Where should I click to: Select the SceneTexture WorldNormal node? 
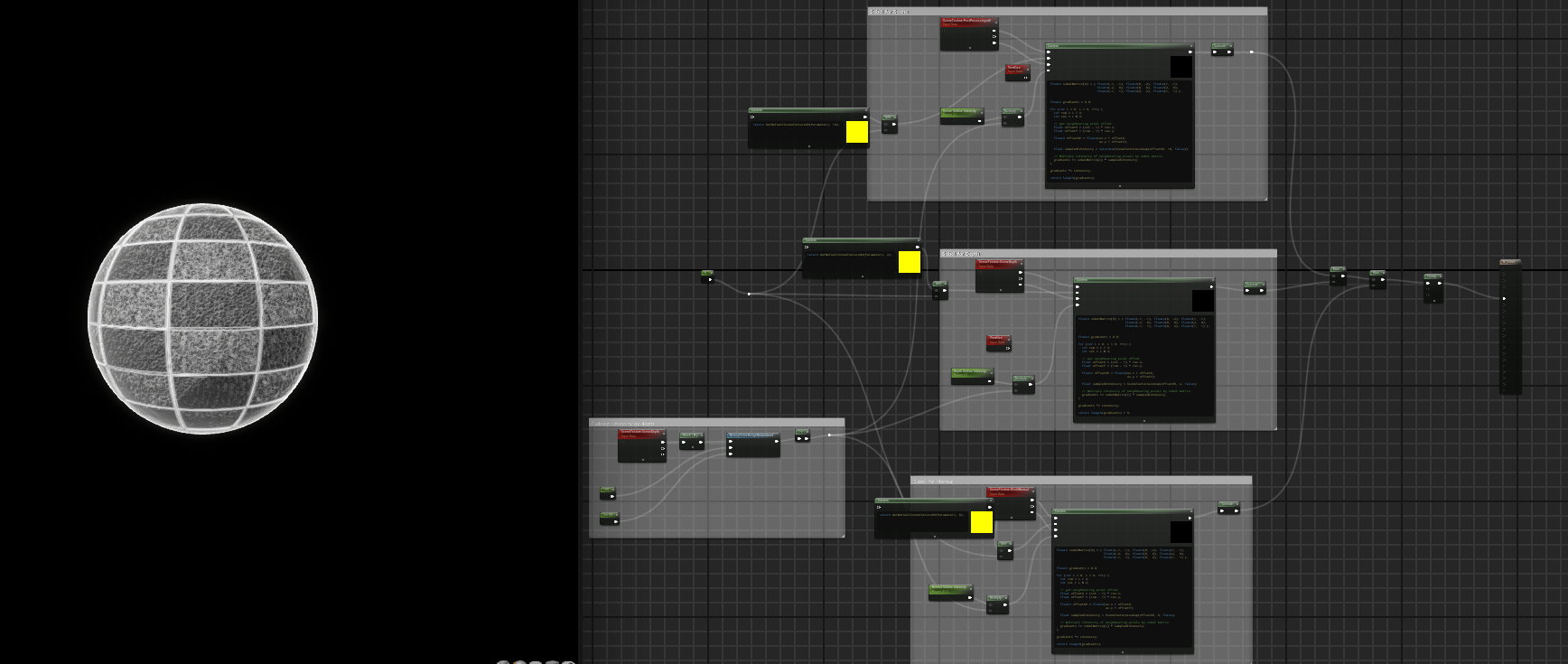pos(1011,491)
